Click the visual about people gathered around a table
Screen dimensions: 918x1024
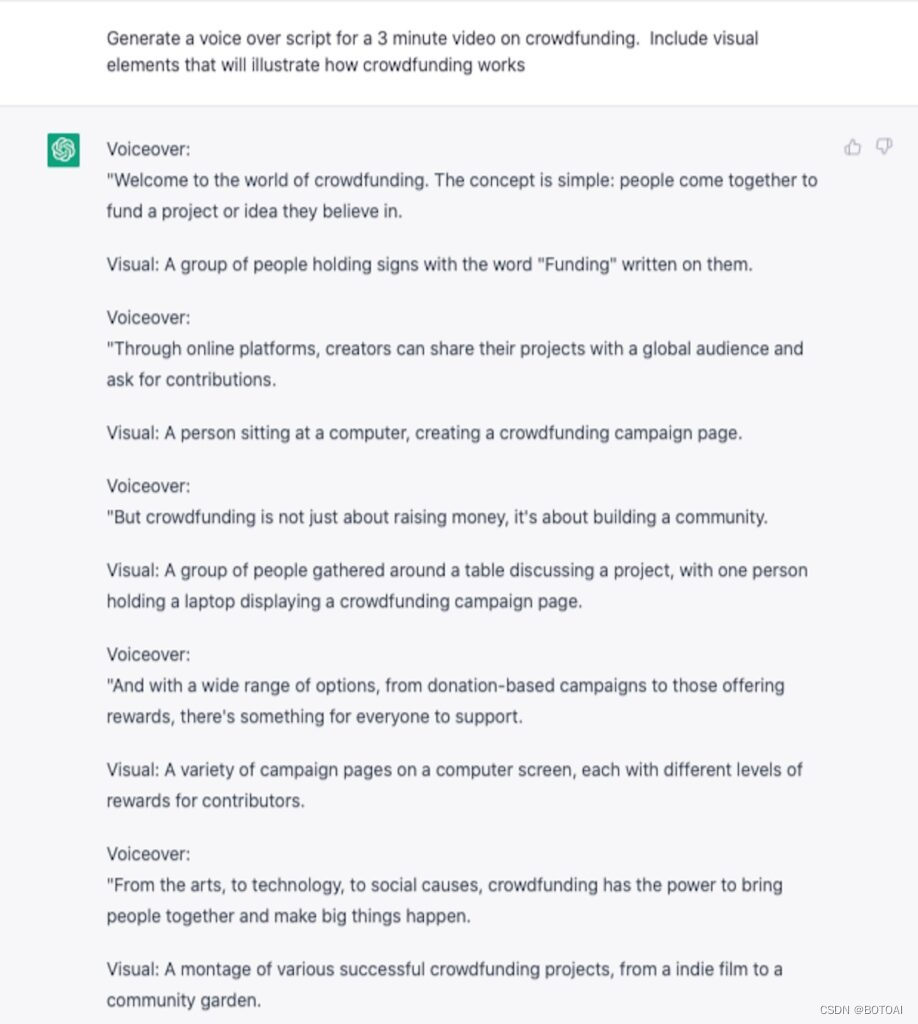457,586
